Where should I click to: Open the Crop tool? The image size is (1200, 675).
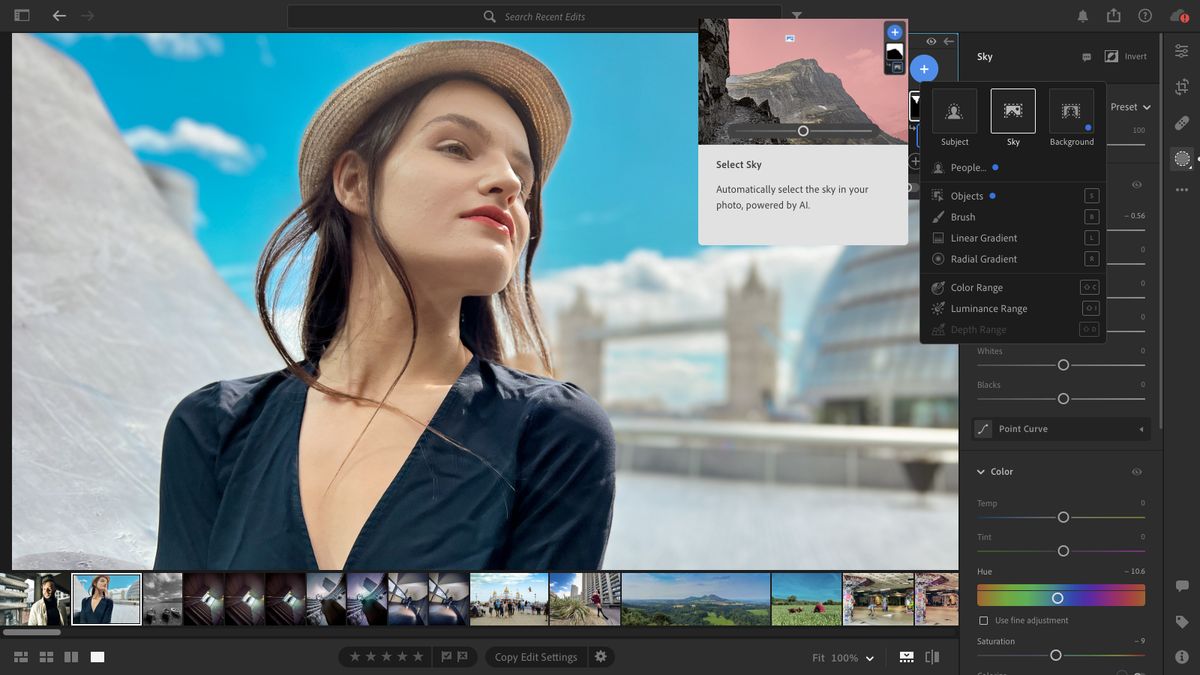(x=1182, y=87)
